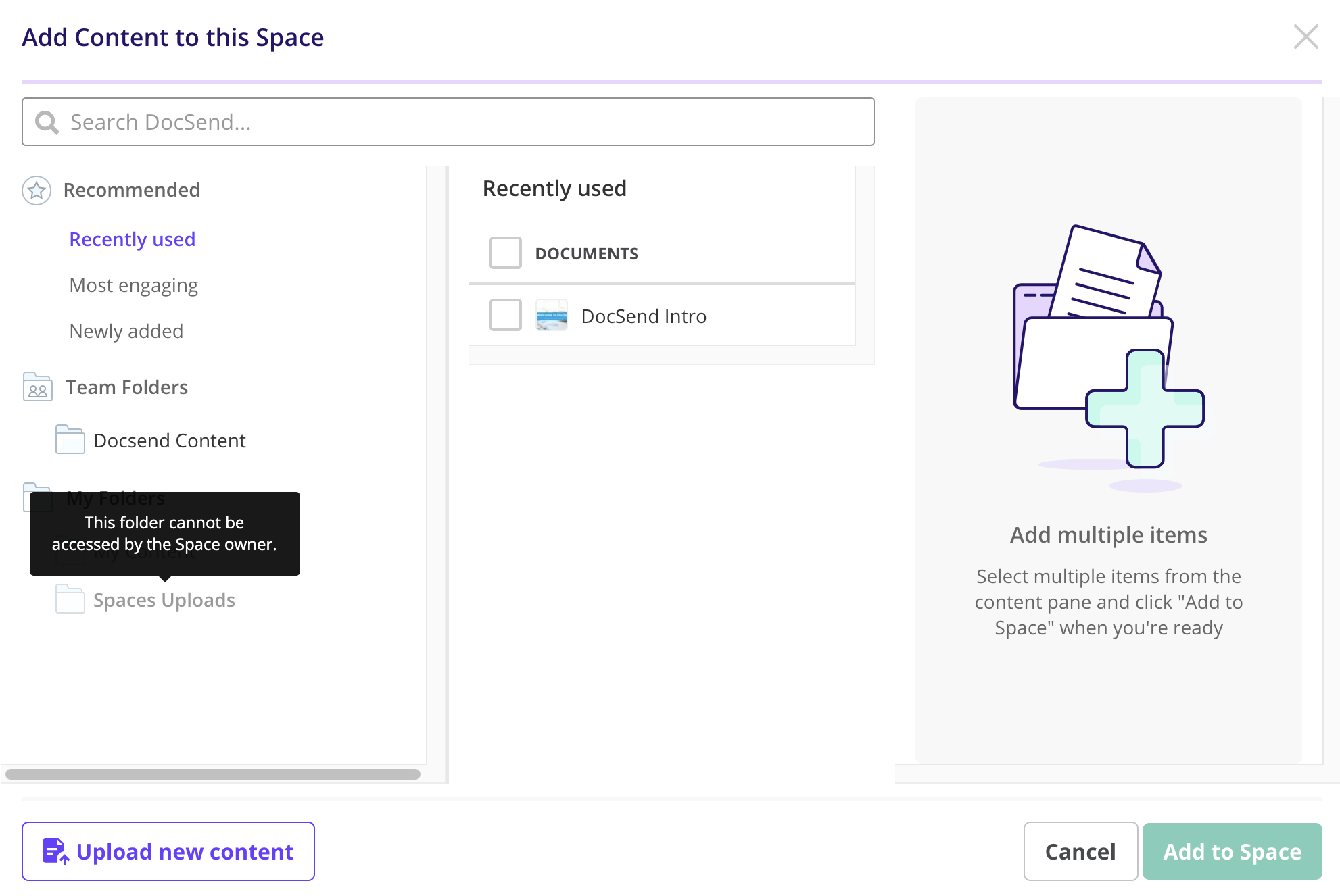Screen dimensions: 1340x896
Task: Click the Team Folders people icon
Action: click(x=38, y=387)
